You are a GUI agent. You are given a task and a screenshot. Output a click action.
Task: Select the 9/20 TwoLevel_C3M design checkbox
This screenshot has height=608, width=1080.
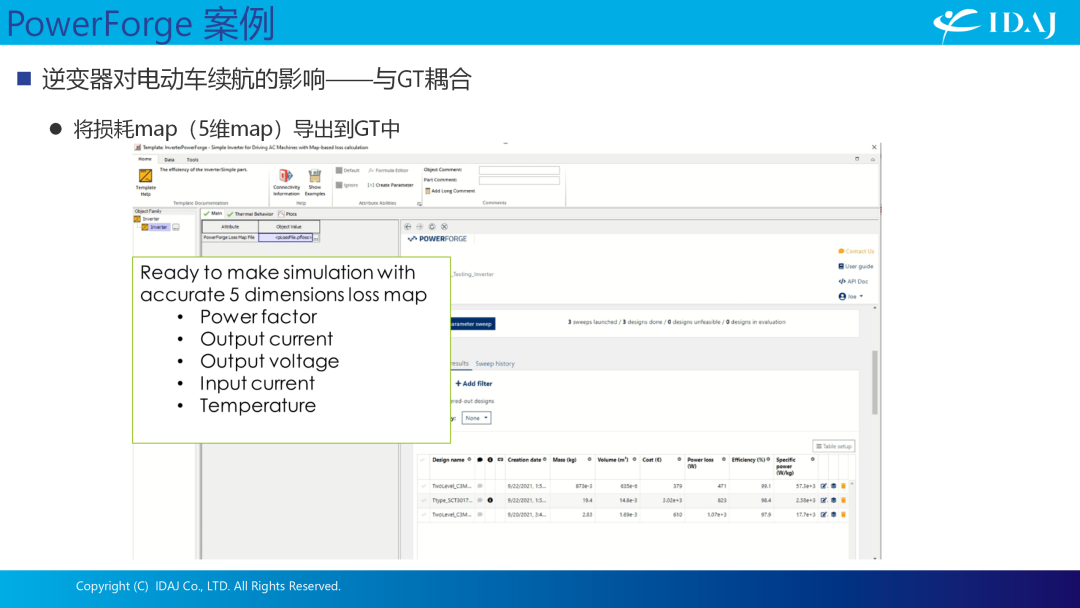[424, 514]
